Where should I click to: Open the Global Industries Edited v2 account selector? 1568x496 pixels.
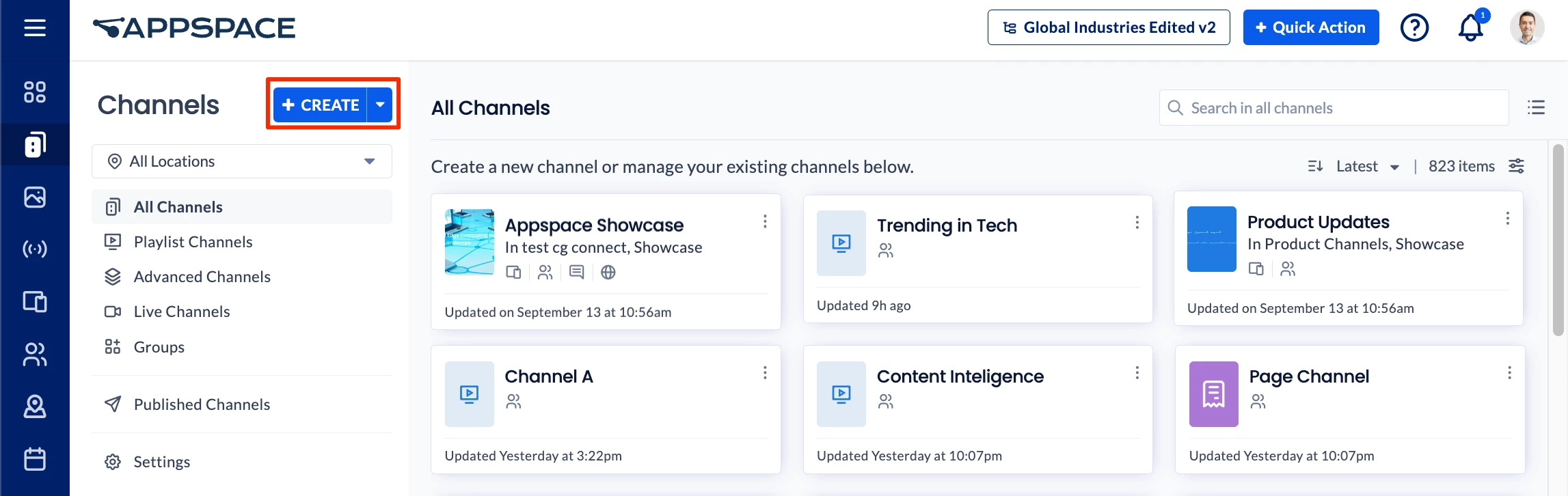pos(1109,27)
